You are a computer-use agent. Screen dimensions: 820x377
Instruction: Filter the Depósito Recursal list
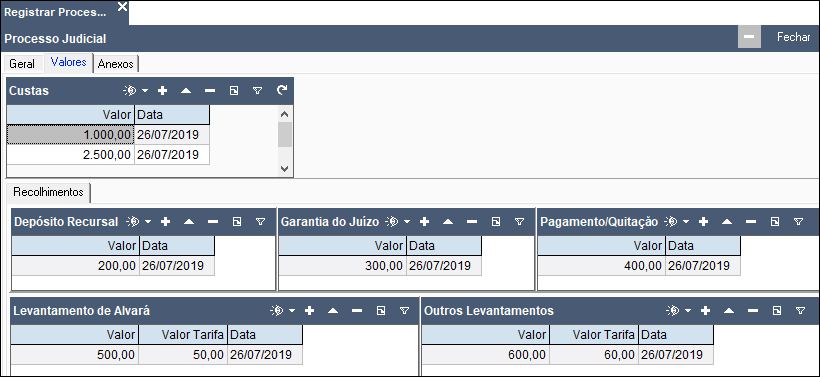coord(260,222)
